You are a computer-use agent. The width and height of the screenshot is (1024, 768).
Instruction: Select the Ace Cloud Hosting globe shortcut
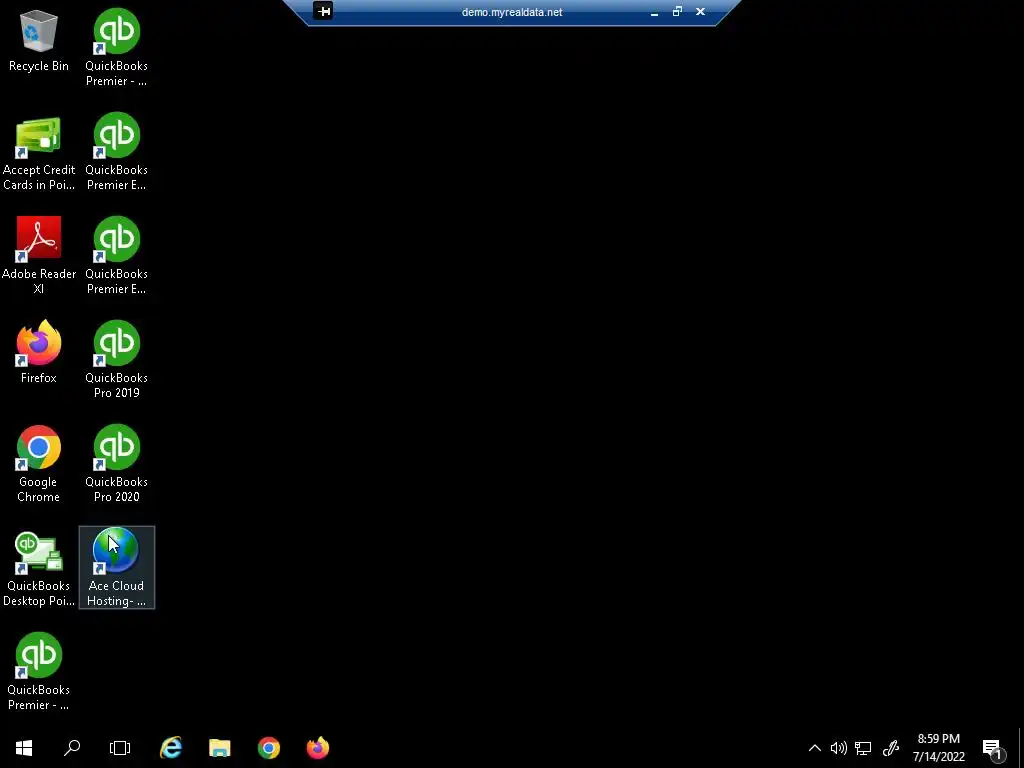117,568
